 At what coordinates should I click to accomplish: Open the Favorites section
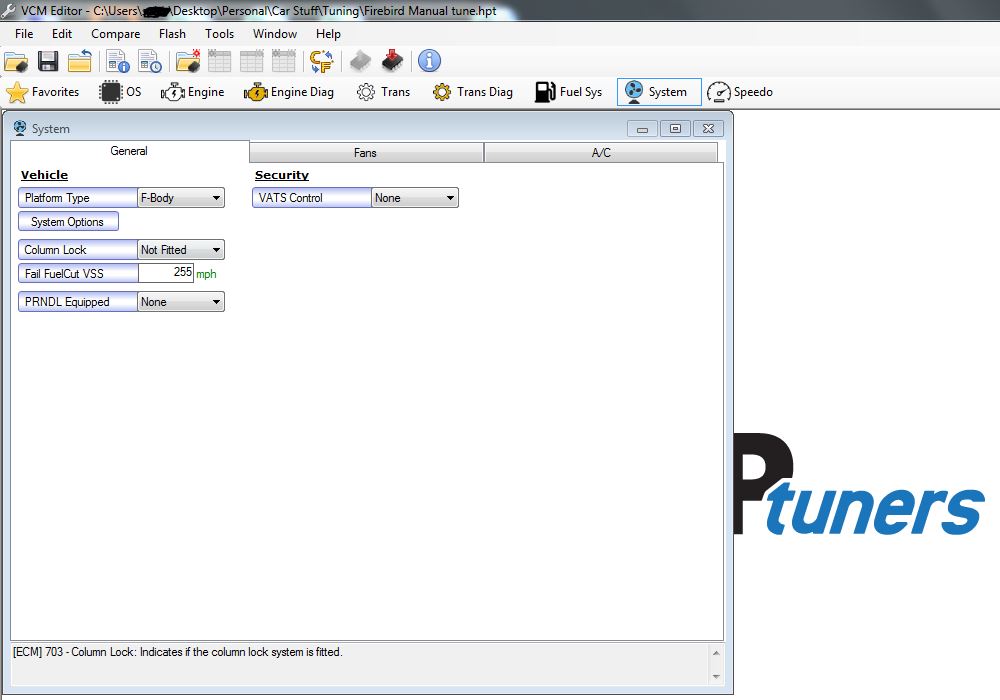(x=43, y=92)
